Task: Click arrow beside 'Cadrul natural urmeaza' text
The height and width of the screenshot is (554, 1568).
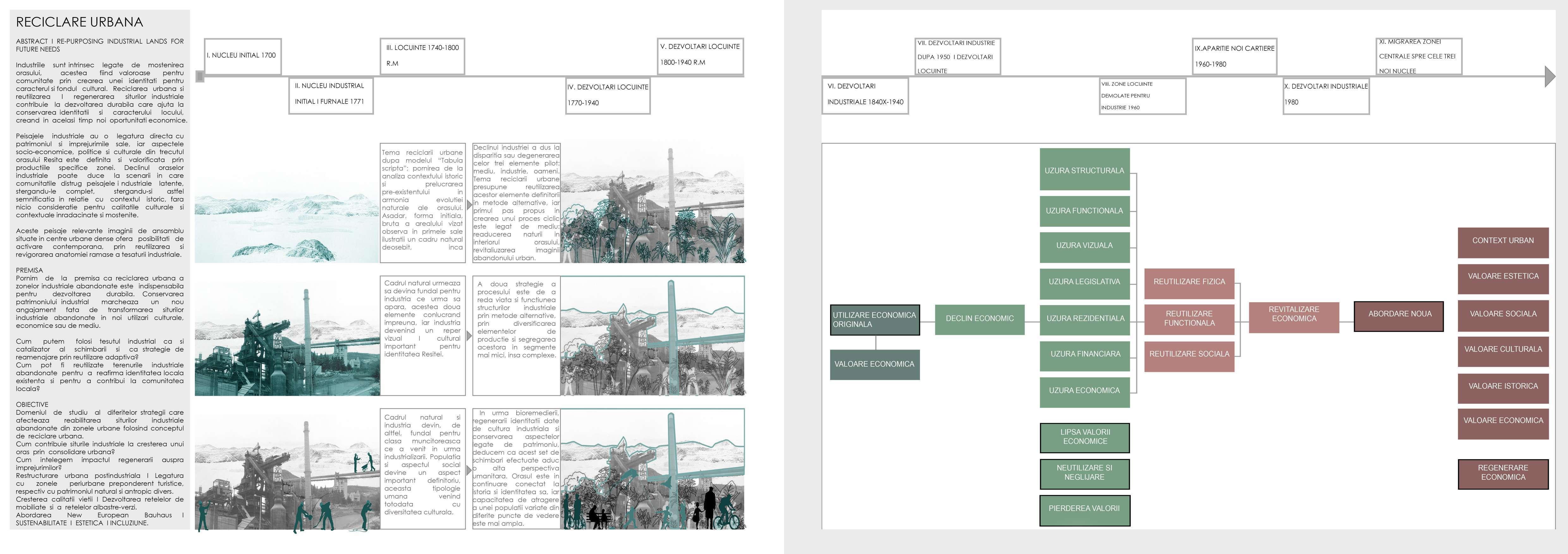Action: pyautogui.click(x=469, y=336)
